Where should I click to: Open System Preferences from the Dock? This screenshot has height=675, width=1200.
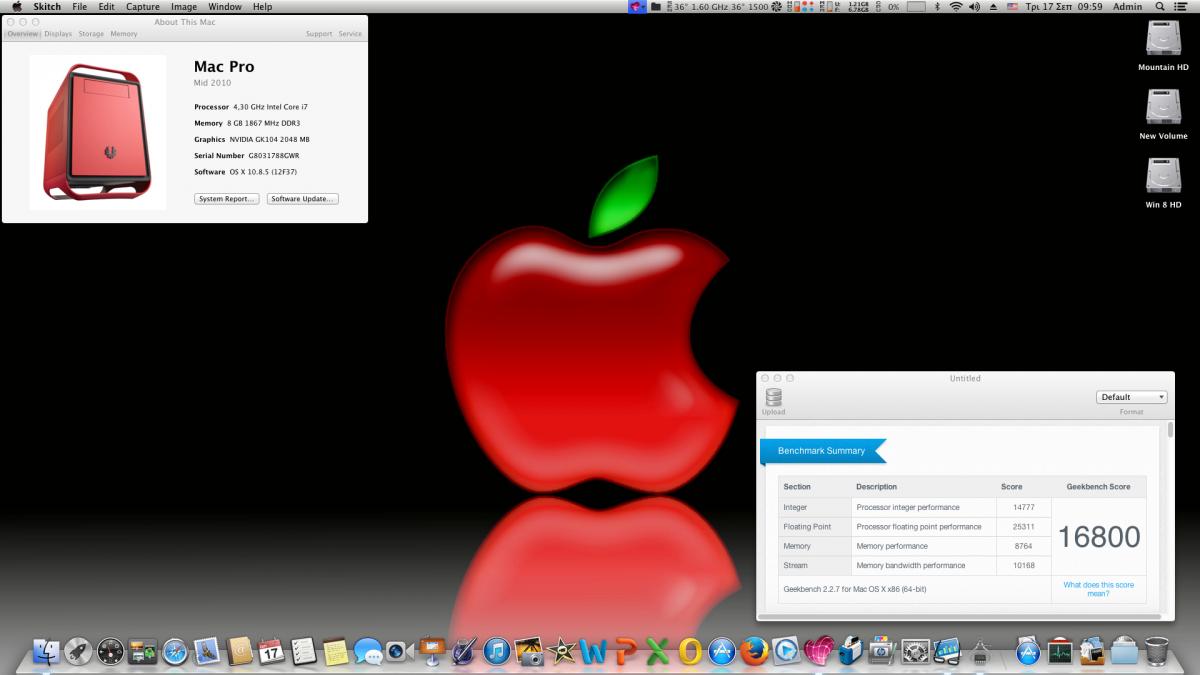point(915,652)
